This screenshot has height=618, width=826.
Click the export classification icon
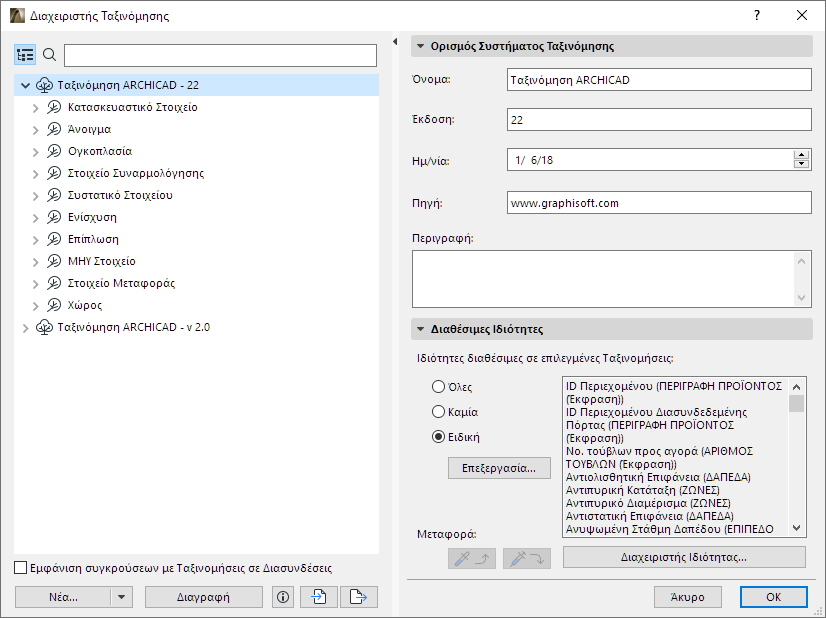pyautogui.click(x=359, y=597)
